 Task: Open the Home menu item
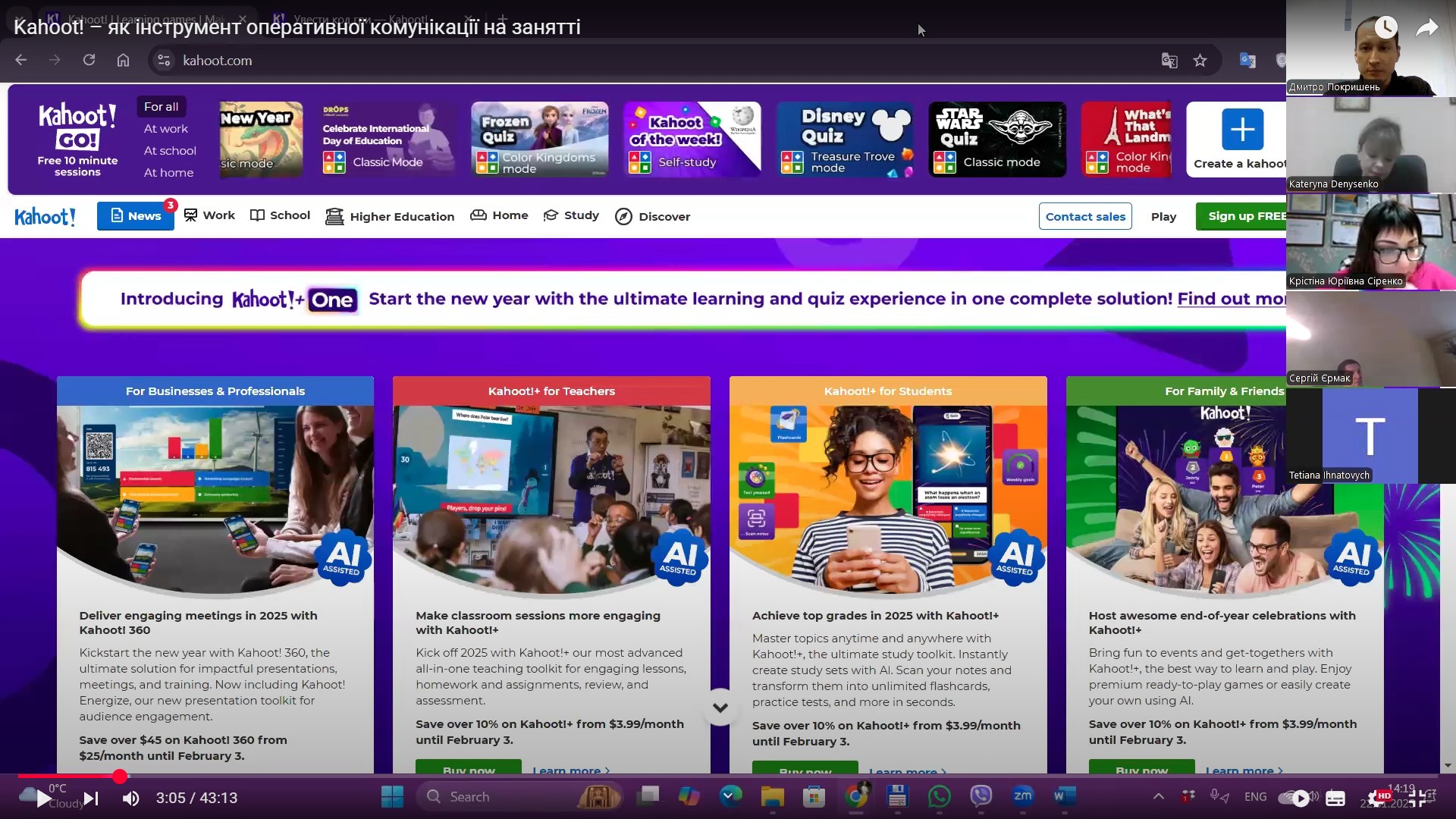click(499, 215)
